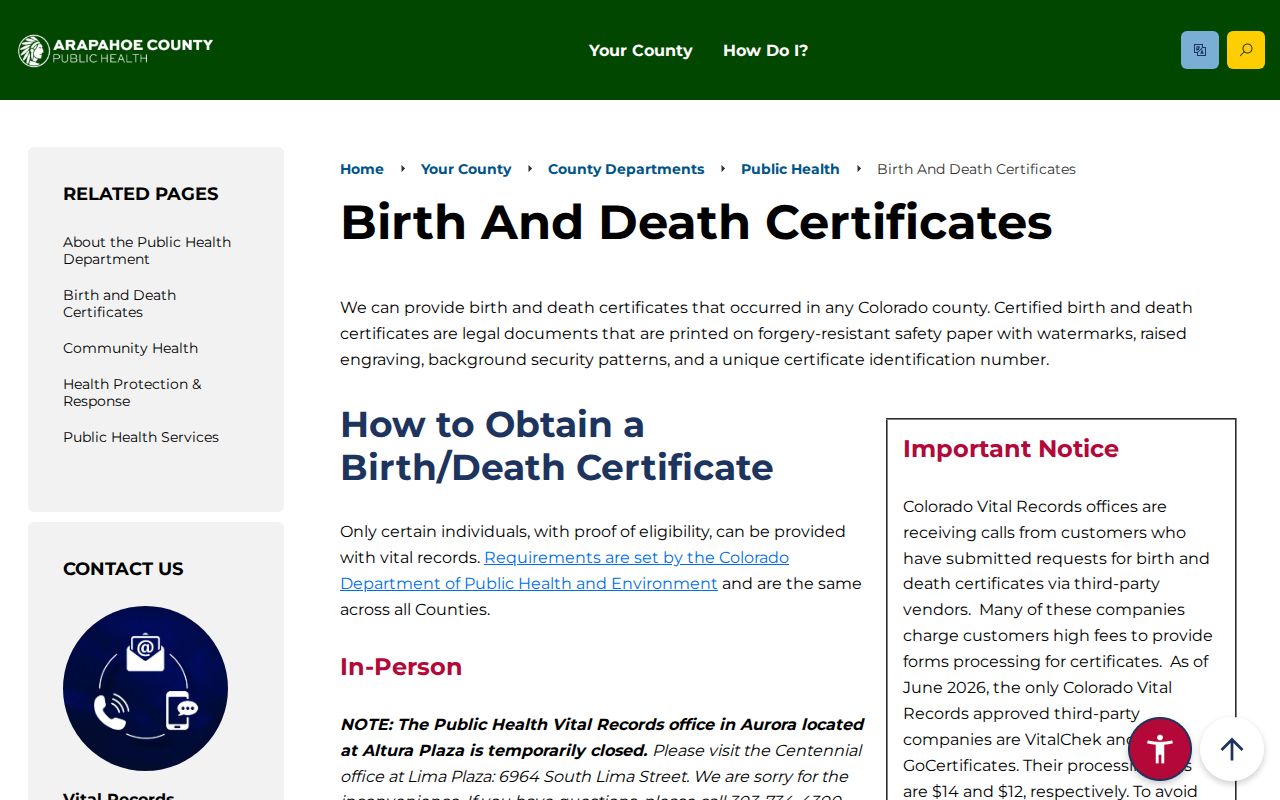
Task: Open the translate language icon button
Action: click(x=1200, y=50)
